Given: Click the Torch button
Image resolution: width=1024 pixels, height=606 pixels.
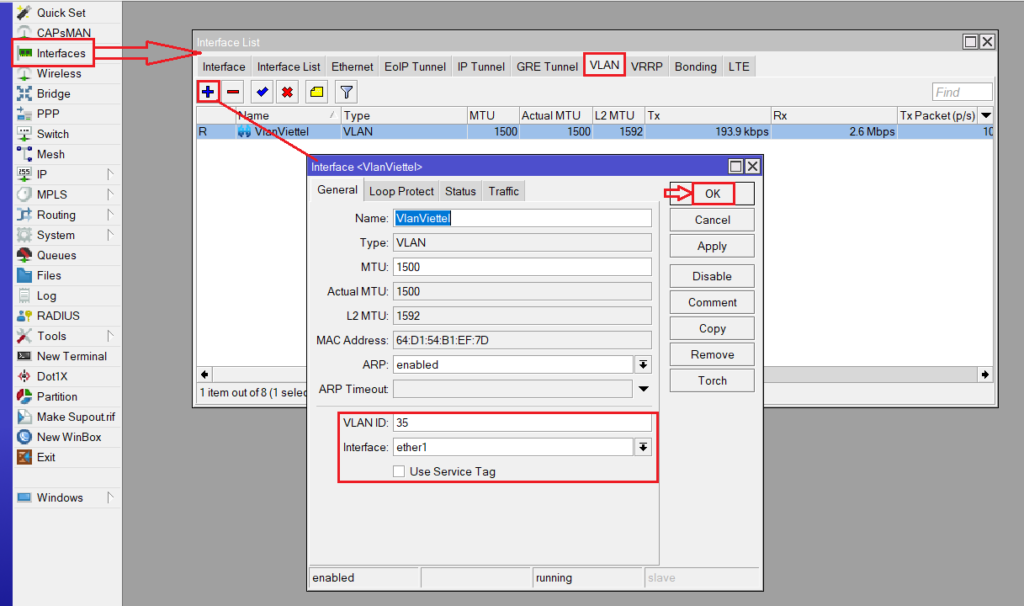Looking at the screenshot, I should (x=712, y=381).
